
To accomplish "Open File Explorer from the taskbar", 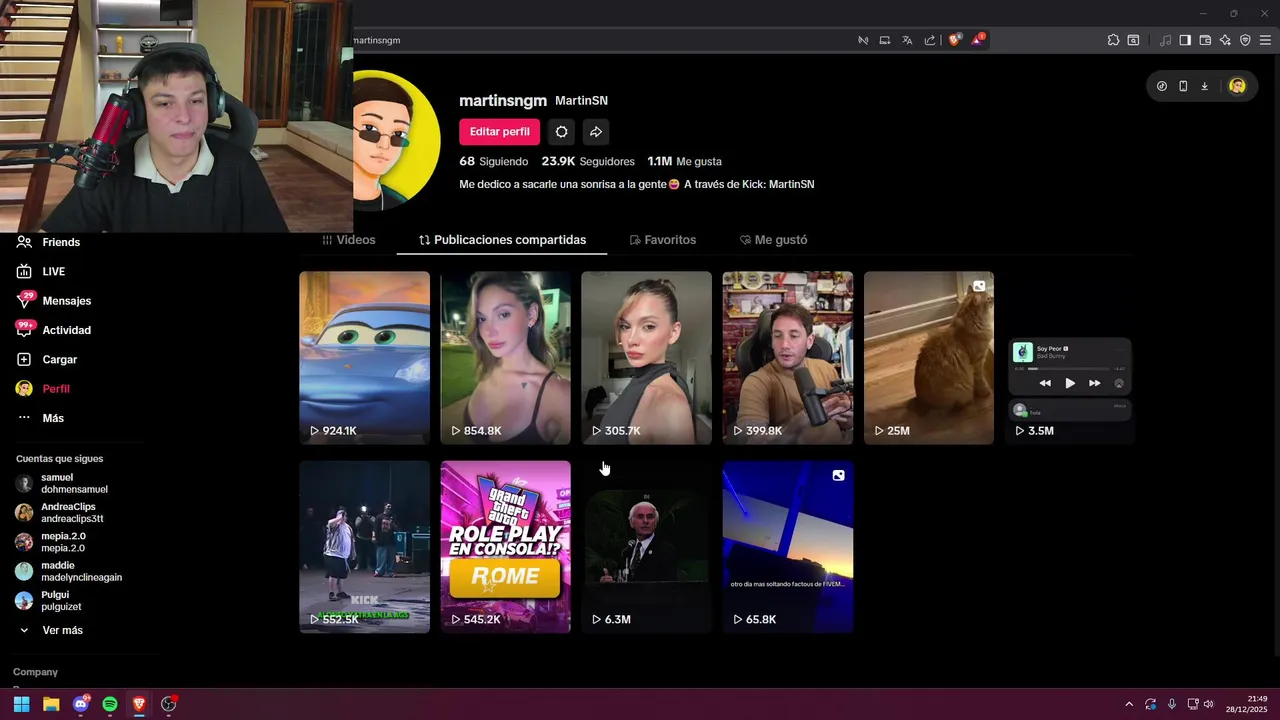I will (x=51, y=704).
